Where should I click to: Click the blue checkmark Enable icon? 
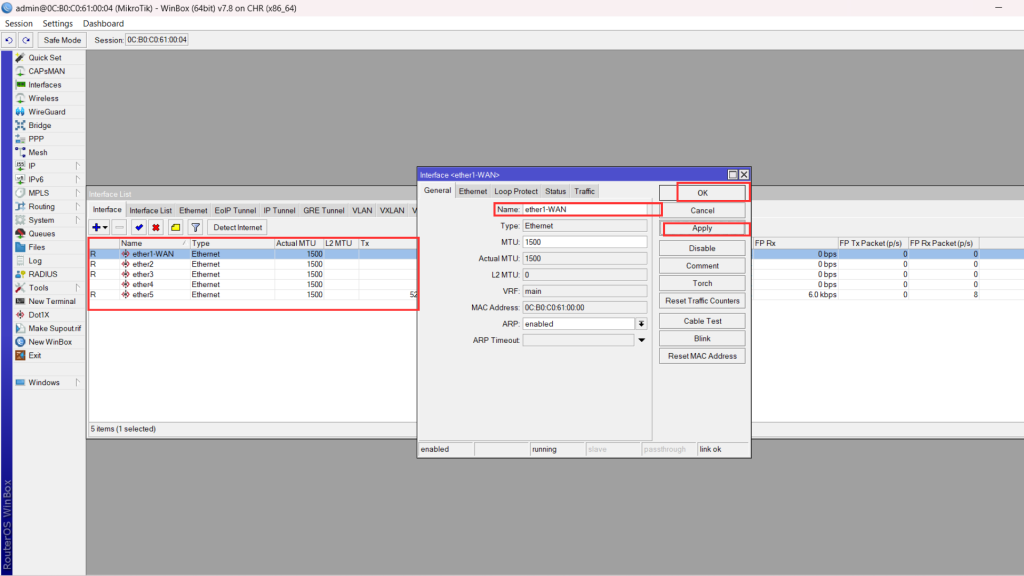tap(138, 228)
